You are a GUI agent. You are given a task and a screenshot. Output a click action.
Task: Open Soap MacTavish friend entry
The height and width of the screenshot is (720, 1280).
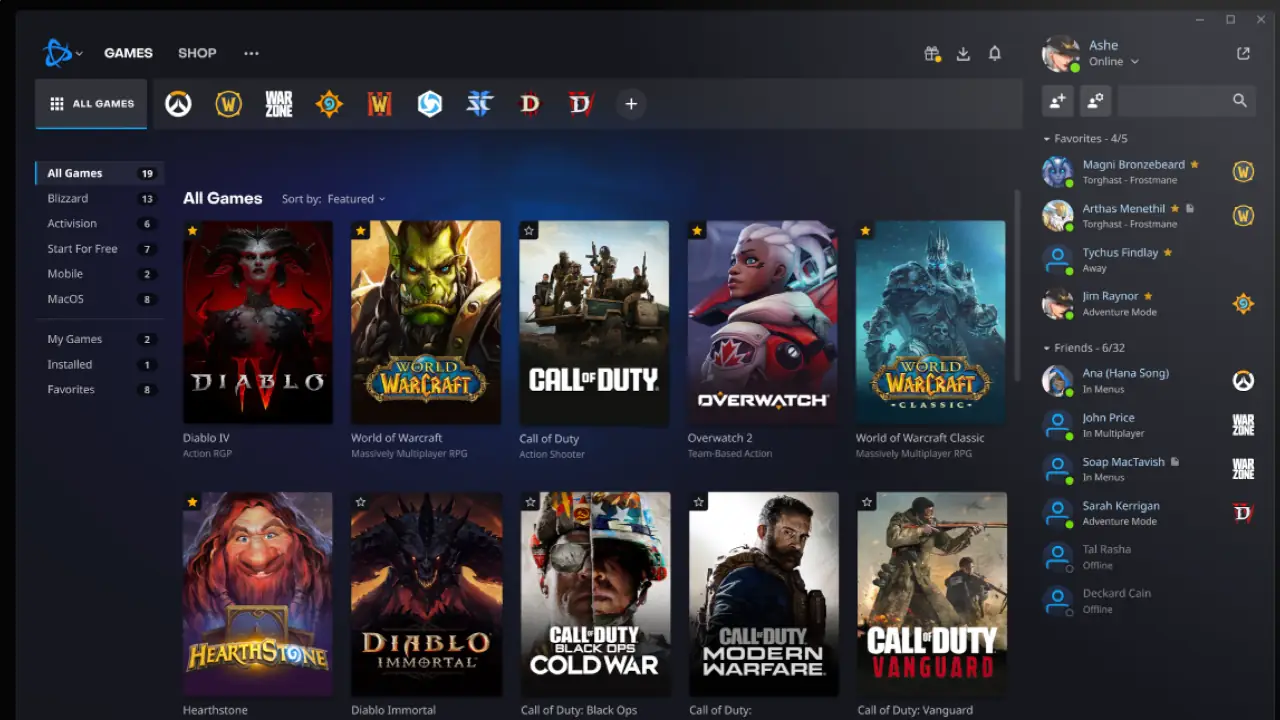[1149, 469]
